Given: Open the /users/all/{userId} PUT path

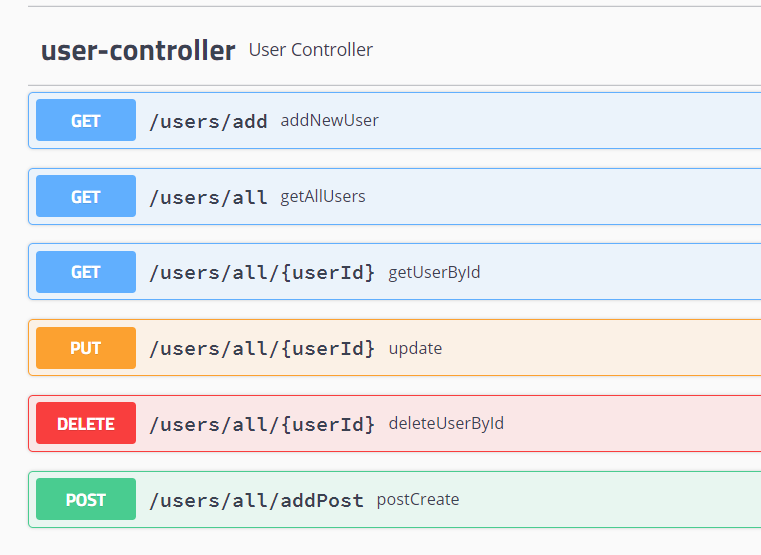Looking at the screenshot, I should (x=262, y=348).
